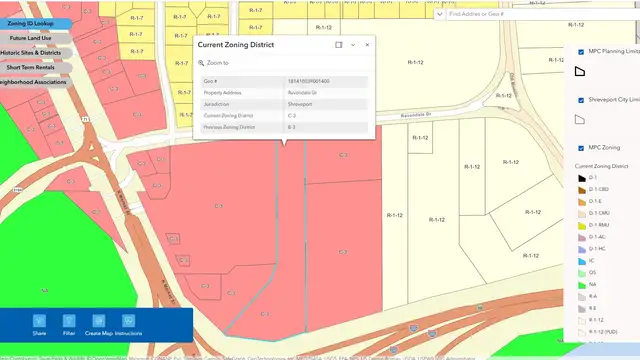Image resolution: width=640 pixels, height=360 pixels.
Task: Open the search source dropdown arrow
Action: pyautogui.click(x=440, y=14)
